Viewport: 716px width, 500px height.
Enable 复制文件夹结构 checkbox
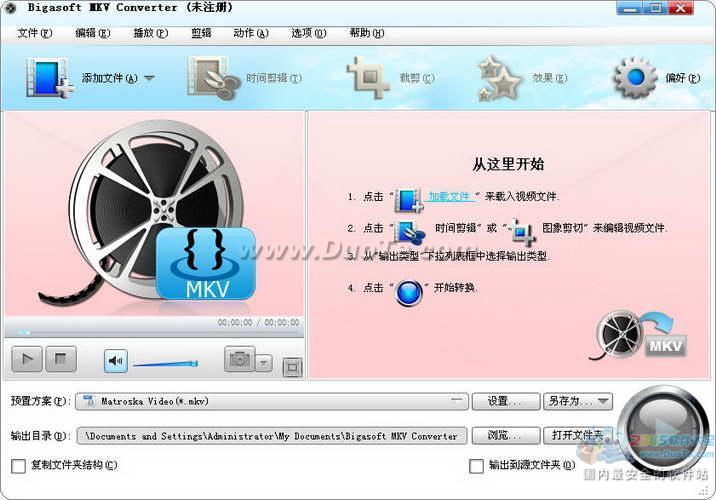point(18,466)
